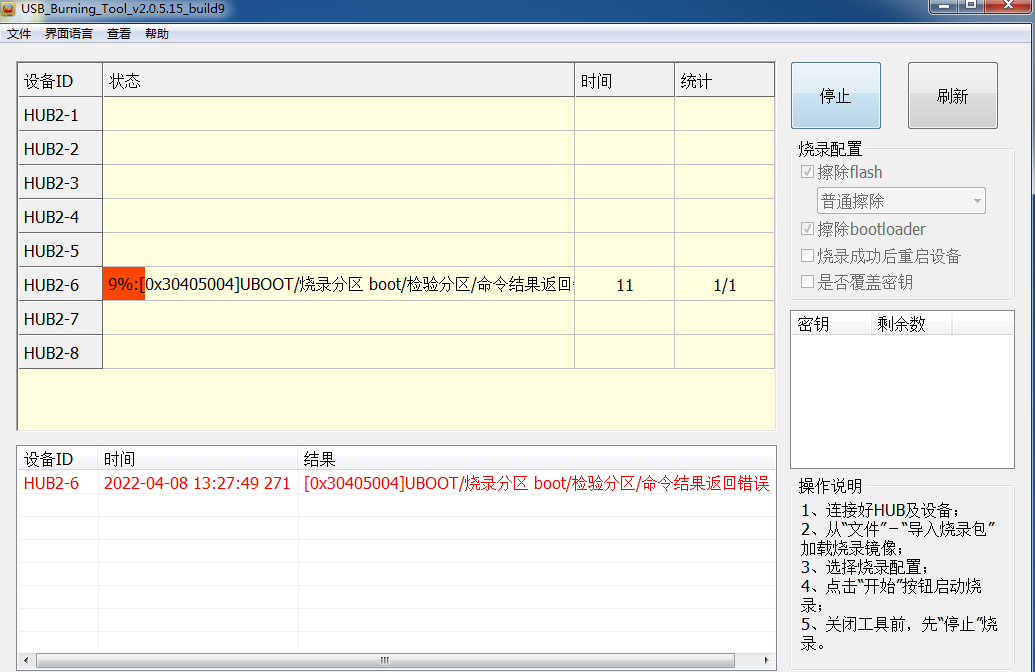Click the log horizontal scrollbar thumb
The width and height of the screenshot is (1035, 672).
[x=385, y=660]
